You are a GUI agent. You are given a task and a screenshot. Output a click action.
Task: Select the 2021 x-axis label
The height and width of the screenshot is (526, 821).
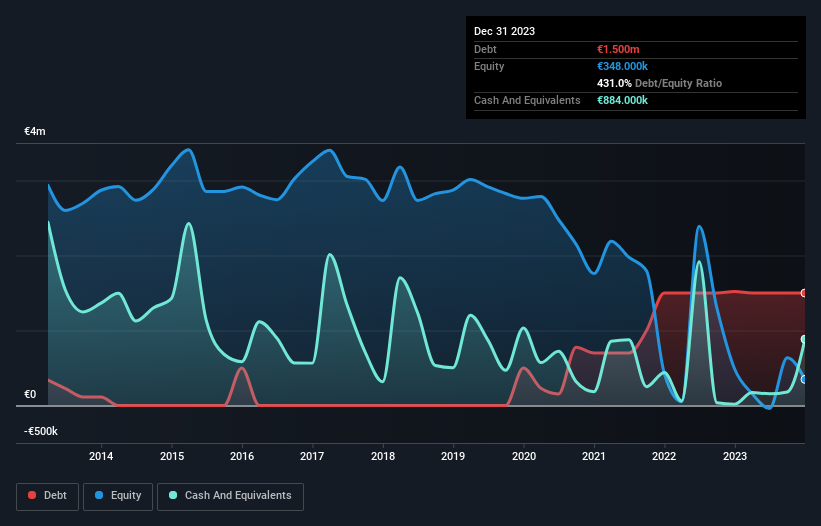594,456
